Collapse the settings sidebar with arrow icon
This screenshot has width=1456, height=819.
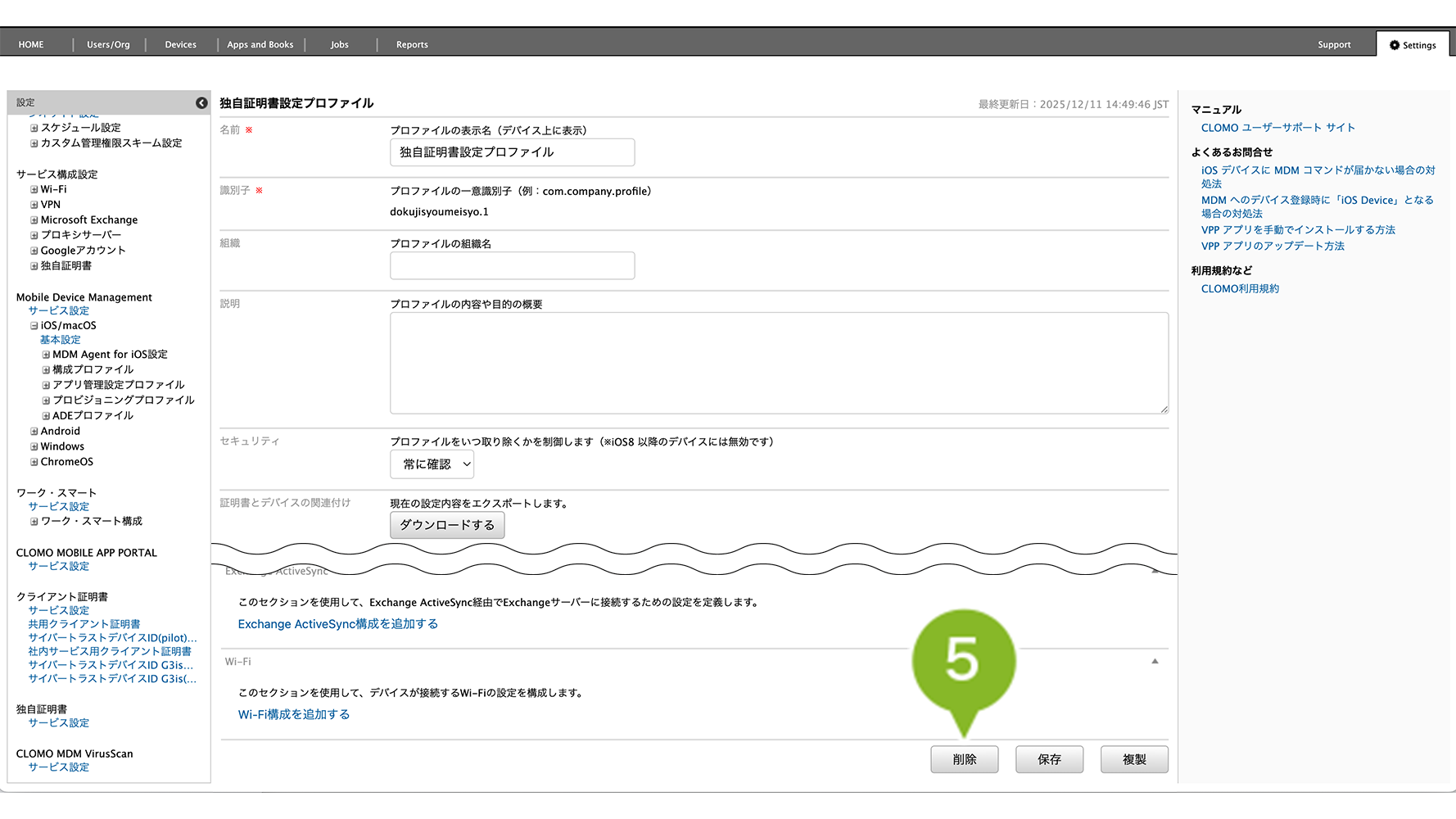[x=201, y=102]
